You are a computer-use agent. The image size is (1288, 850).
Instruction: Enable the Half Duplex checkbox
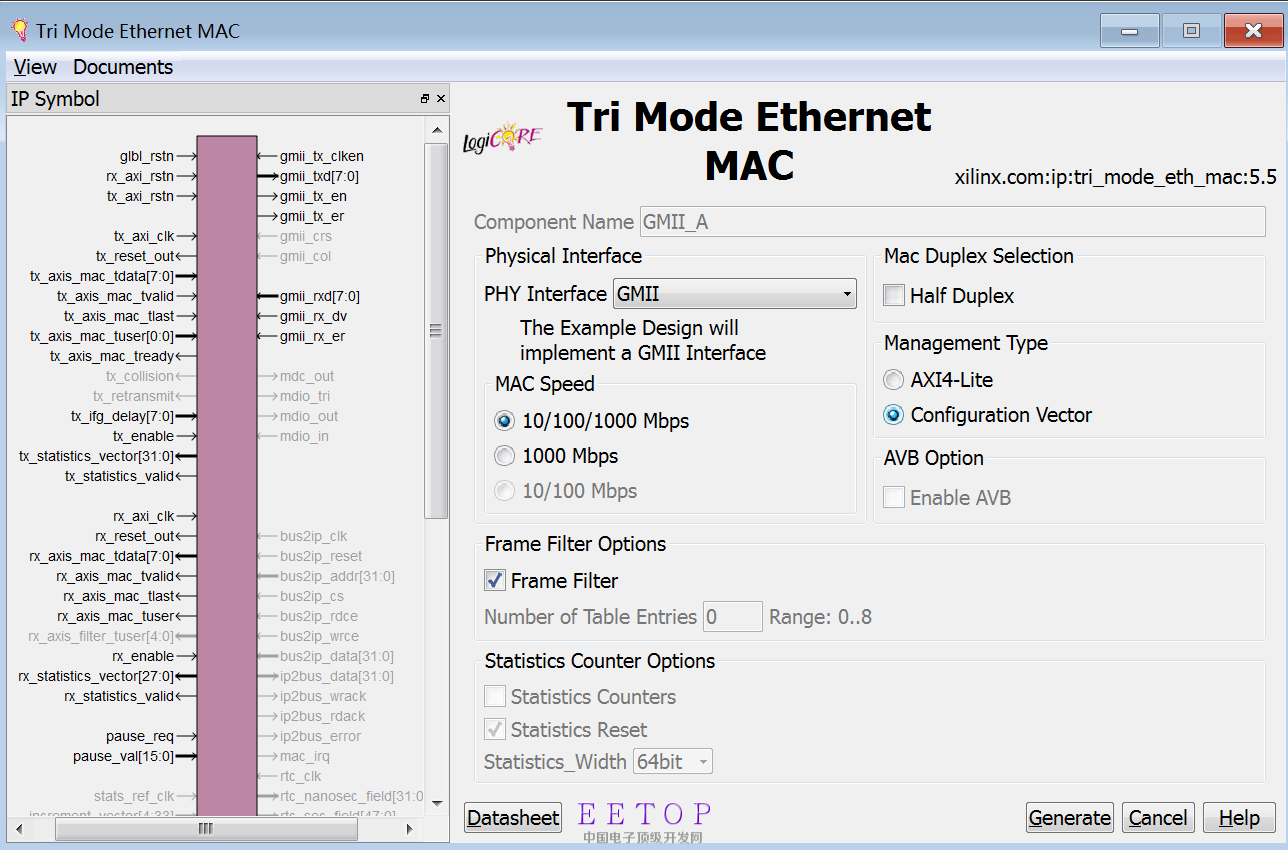[894, 296]
